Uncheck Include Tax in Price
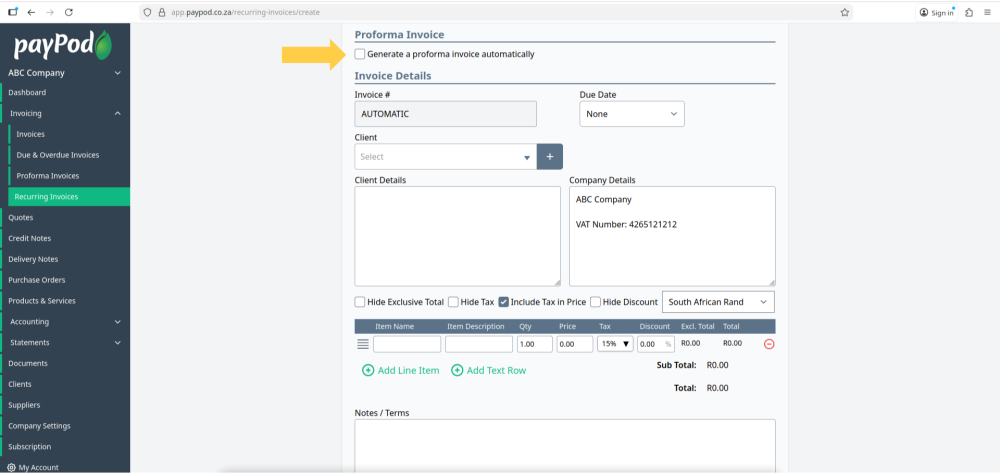1000x474 pixels. pyautogui.click(x=504, y=302)
